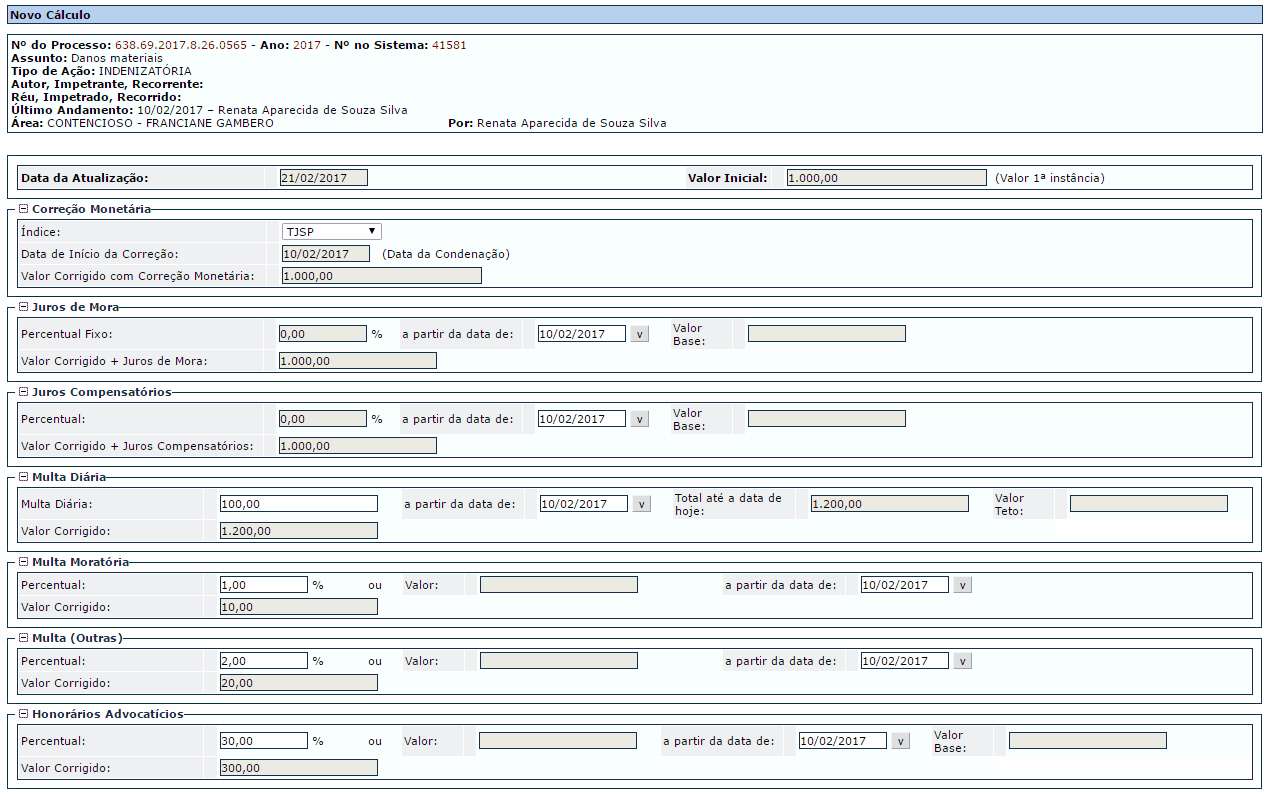Click the (Data da Condenação) note
Screen dimensions: 1266x794
(446, 254)
